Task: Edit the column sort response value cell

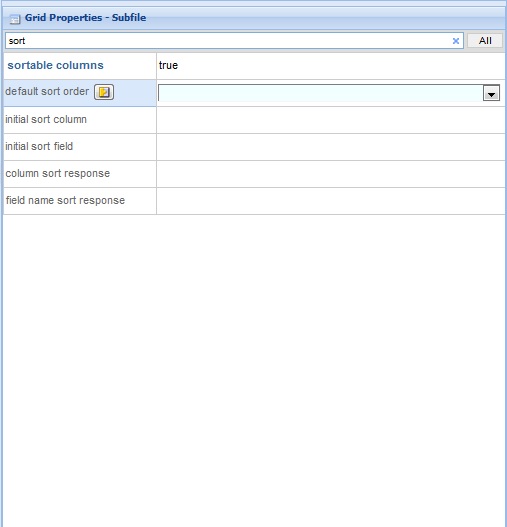Action: [x=330, y=174]
